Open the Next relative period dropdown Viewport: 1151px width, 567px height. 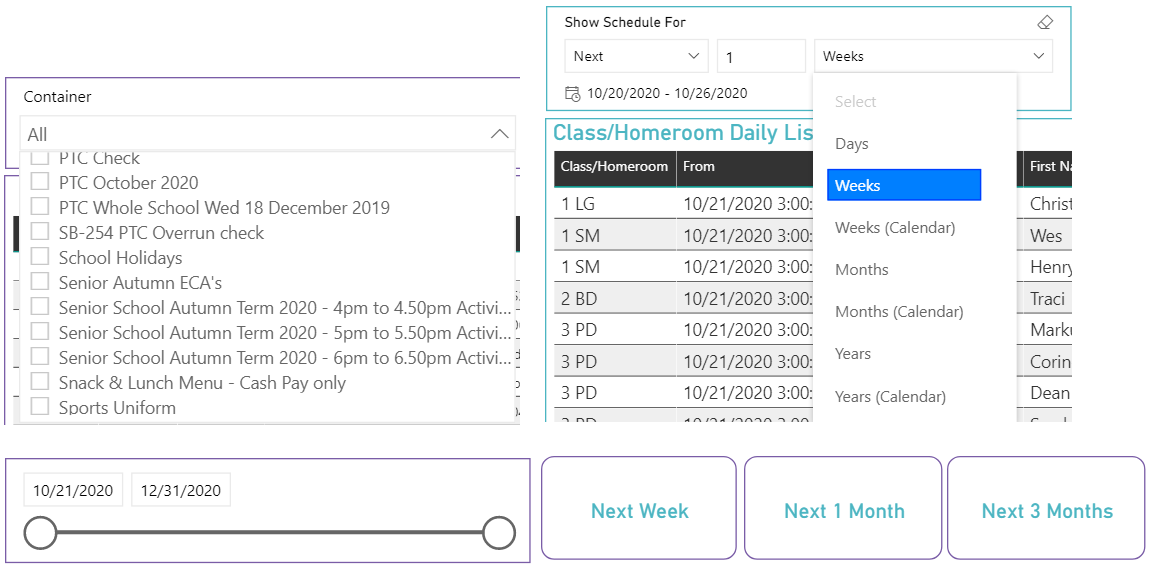[x=636, y=56]
